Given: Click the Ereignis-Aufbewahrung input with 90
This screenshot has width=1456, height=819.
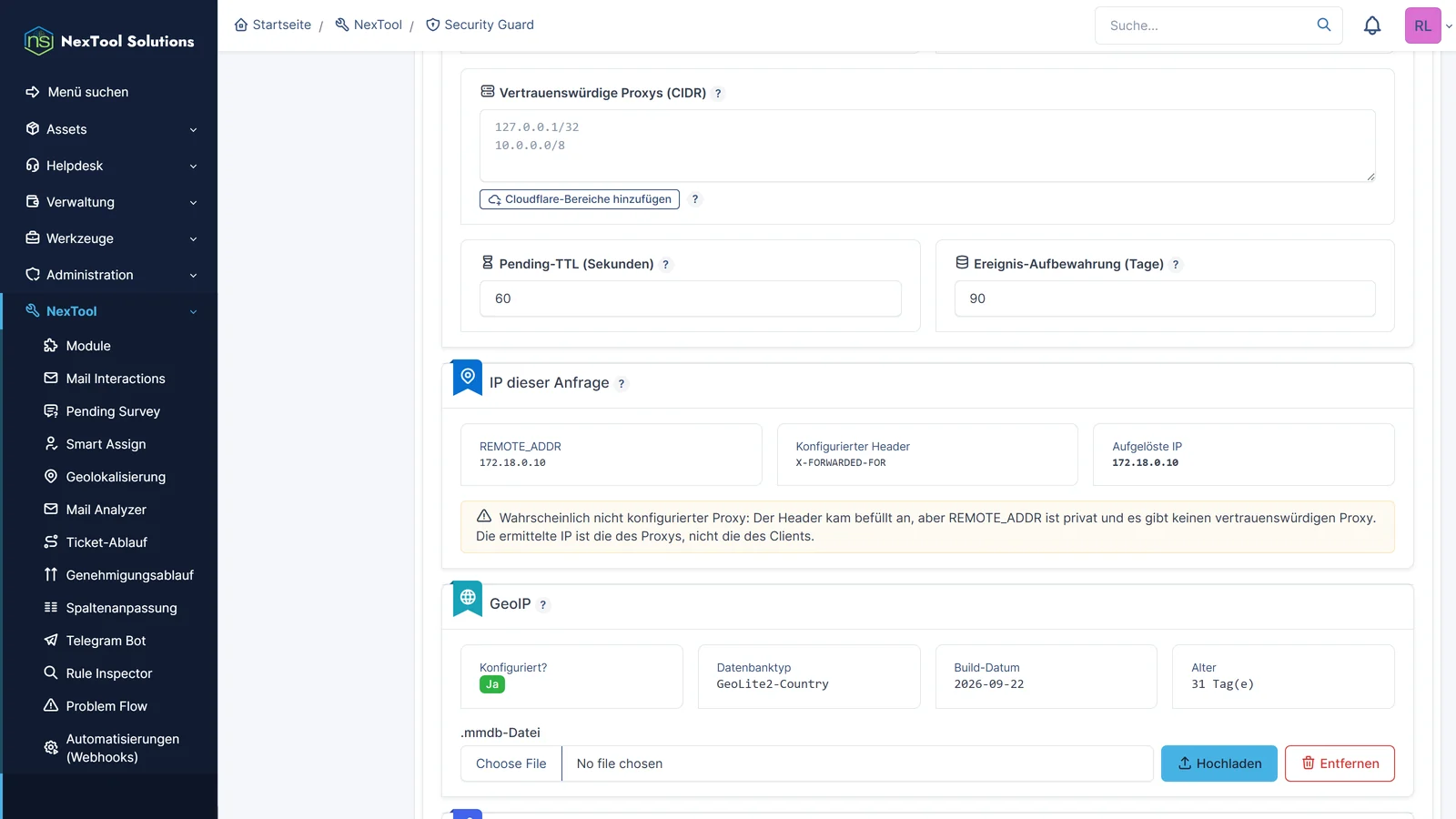Looking at the screenshot, I should [x=1165, y=298].
